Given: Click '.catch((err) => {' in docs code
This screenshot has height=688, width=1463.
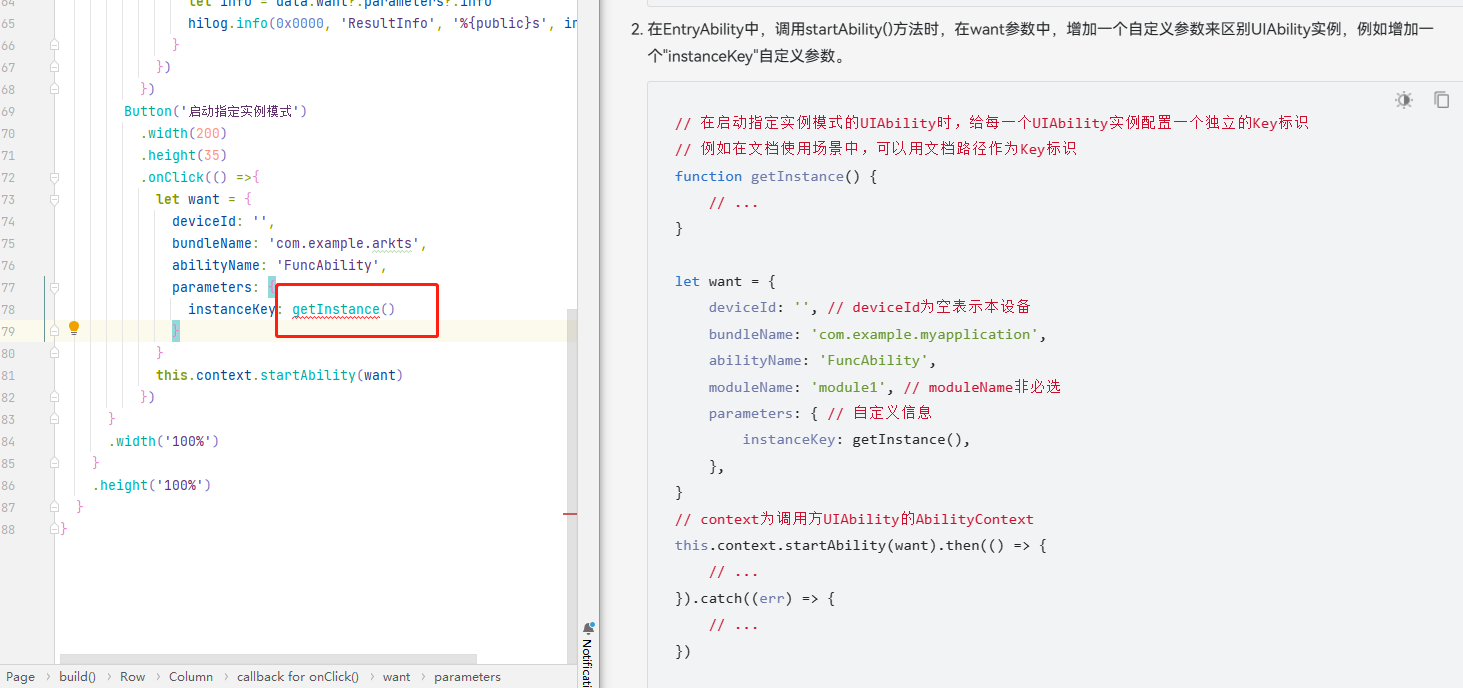Looking at the screenshot, I should 762,599.
